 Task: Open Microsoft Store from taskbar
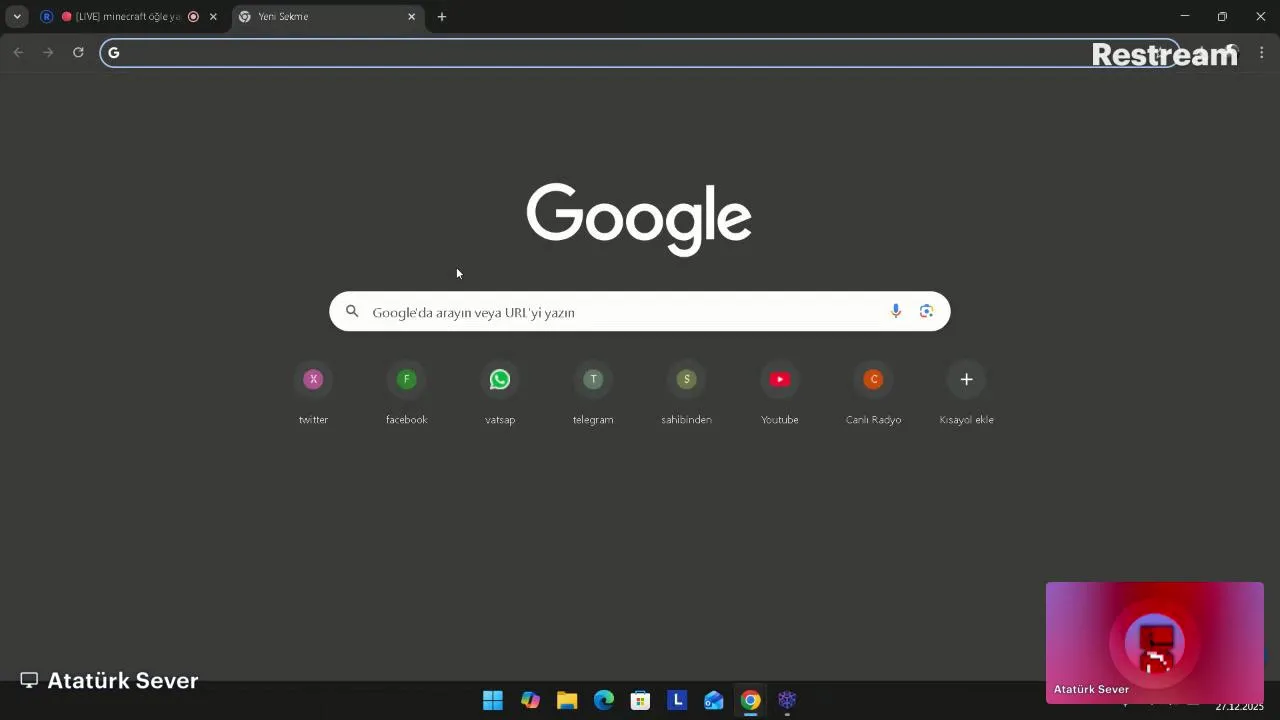[x=640, y=700]
